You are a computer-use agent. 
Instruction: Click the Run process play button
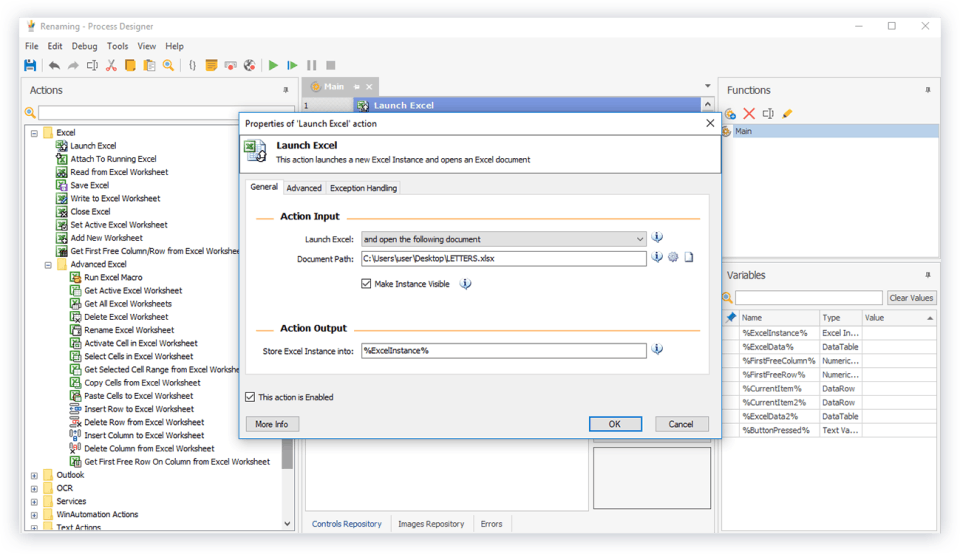pos(273,65)
